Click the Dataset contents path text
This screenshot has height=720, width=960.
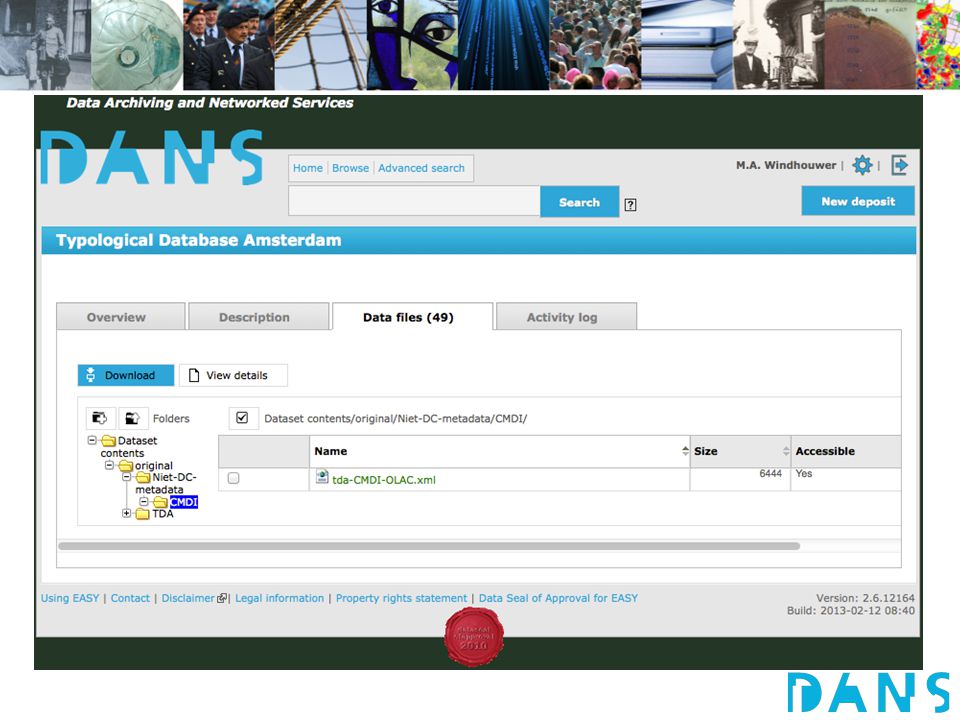pos(396,419)
